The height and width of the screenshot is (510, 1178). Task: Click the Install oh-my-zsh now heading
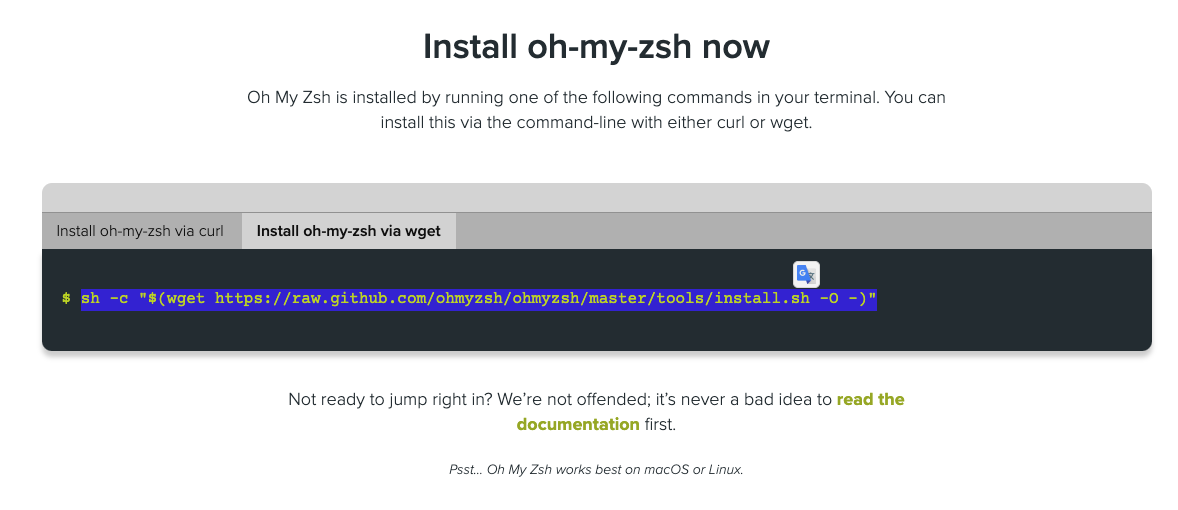point(596,47)
